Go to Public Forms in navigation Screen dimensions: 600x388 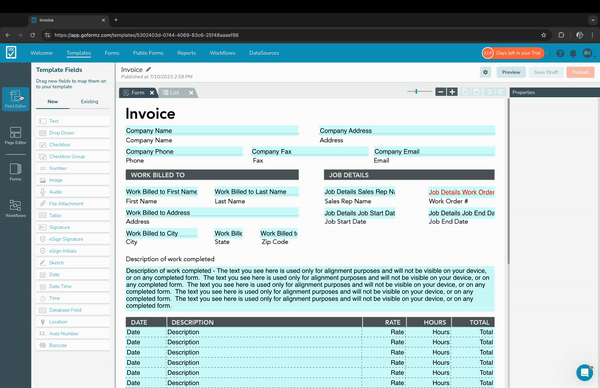tap(148, 53)
